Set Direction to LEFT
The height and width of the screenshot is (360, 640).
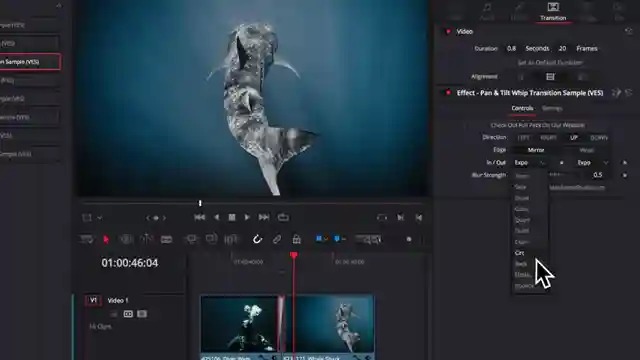coord(523,138)
